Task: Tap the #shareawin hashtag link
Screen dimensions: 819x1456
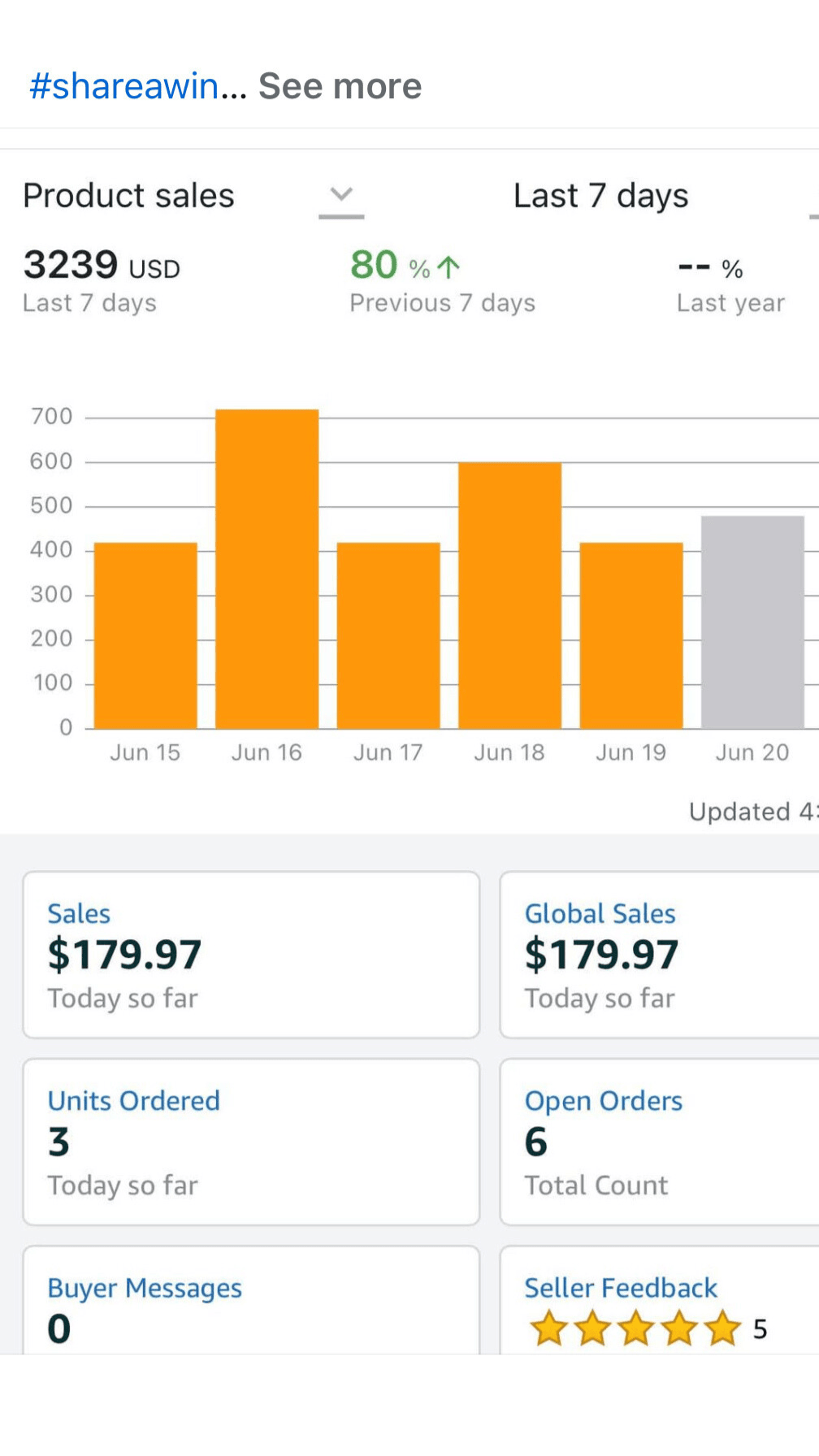Action: pyautogui.click(x=123, y=86)
